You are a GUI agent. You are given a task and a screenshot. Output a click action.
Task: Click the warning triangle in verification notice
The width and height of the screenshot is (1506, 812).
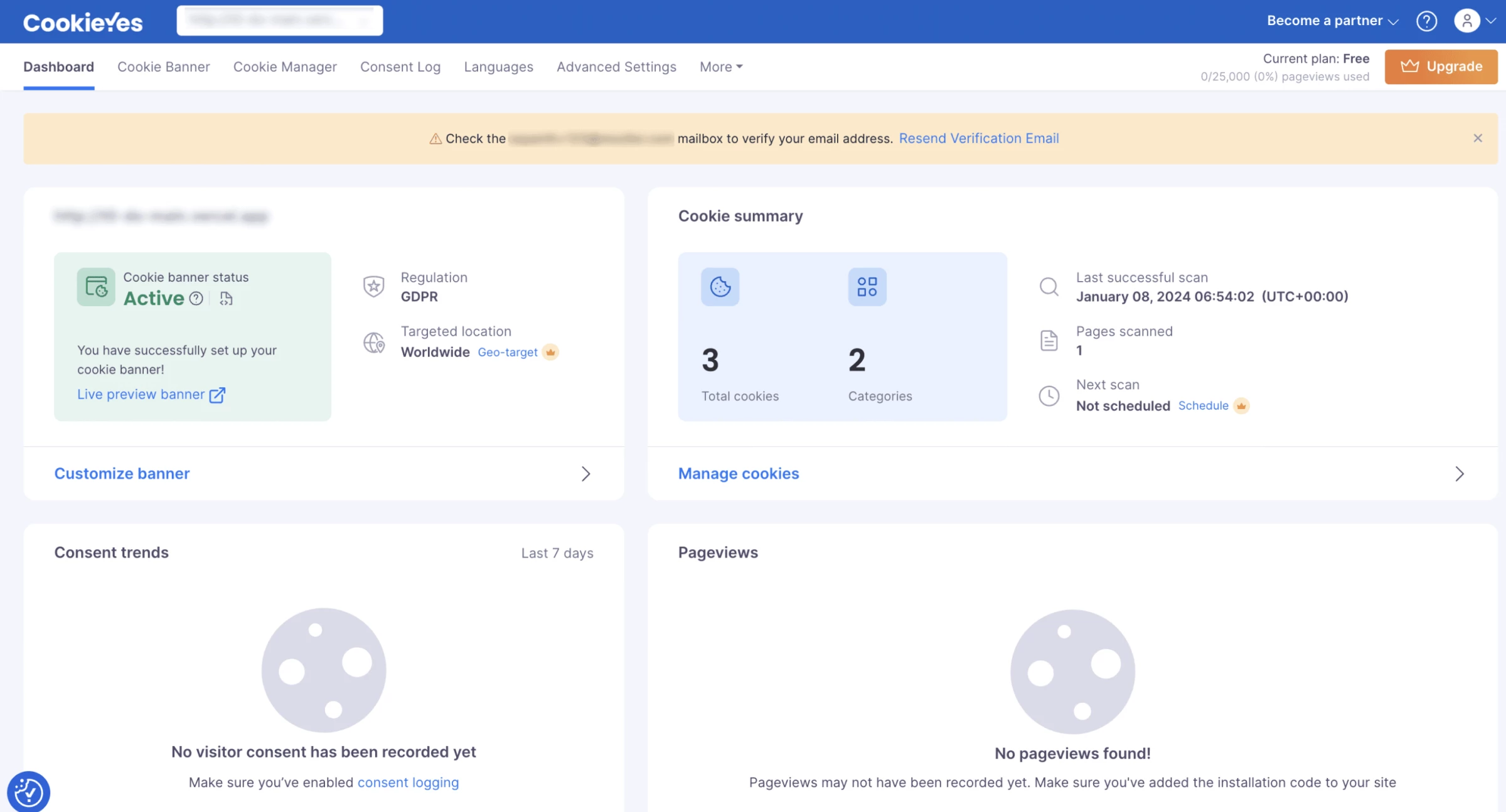[x=435, y=139]
